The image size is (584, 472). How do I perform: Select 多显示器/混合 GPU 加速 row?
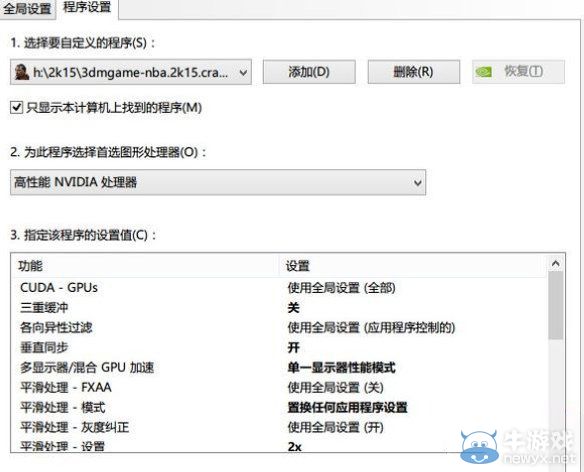point(279,368)
